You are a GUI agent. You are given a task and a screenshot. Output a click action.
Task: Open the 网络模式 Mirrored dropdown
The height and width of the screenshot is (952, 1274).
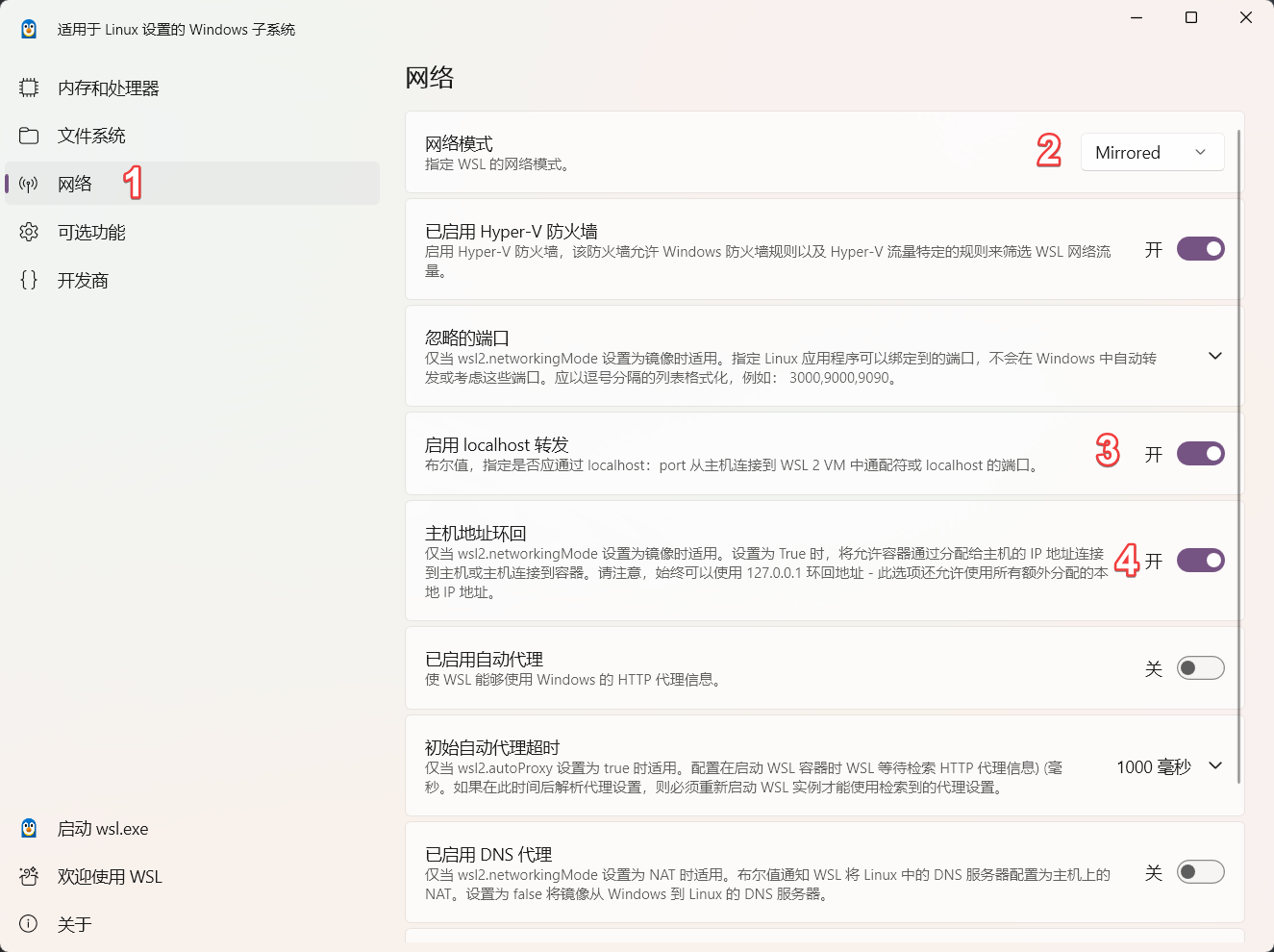point(1152,152)
